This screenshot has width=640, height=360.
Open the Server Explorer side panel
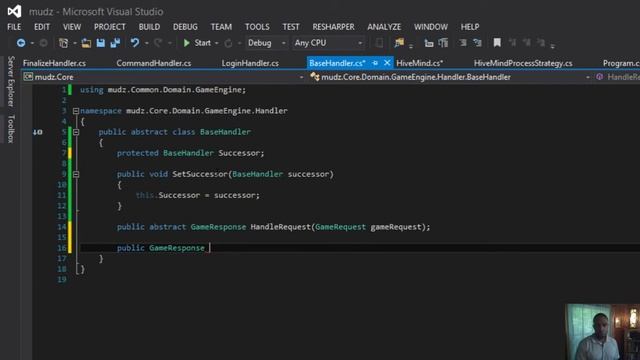[11, 81]
